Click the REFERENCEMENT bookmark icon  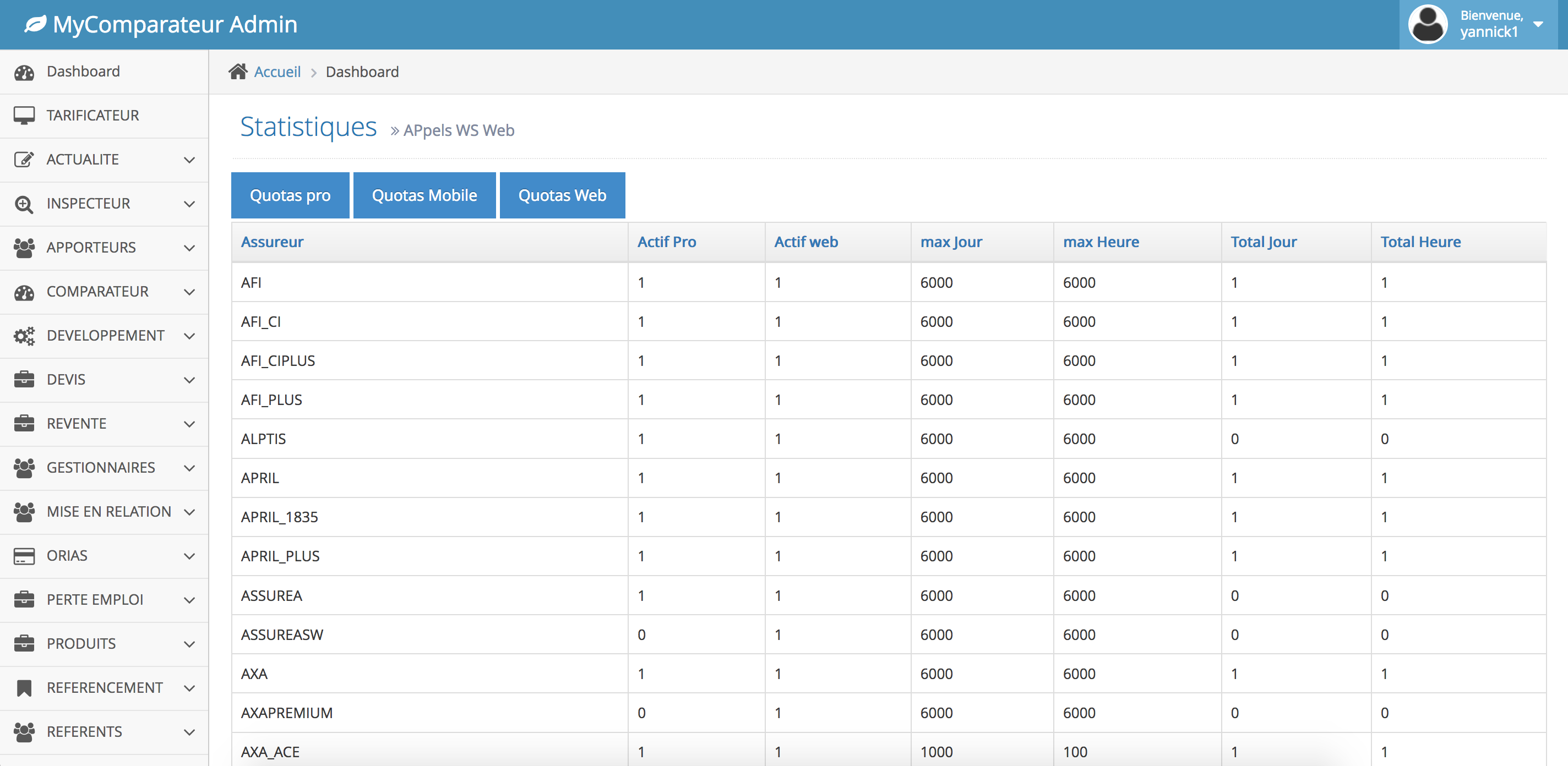(24, 688)
